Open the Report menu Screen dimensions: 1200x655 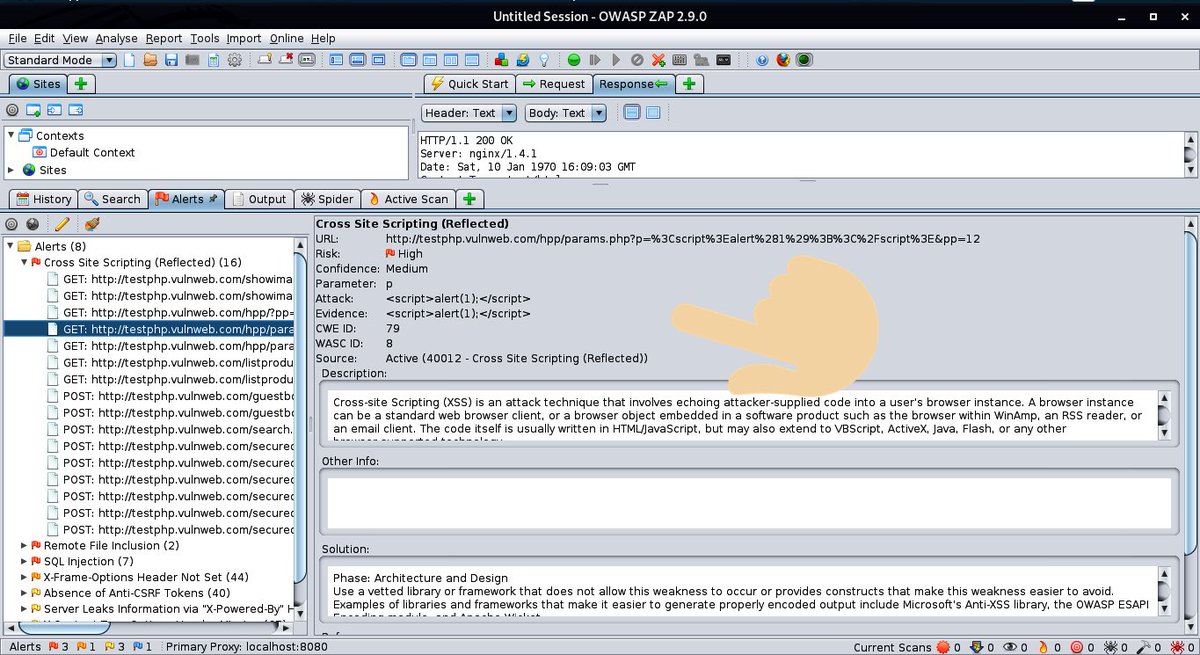pos(164,38)
